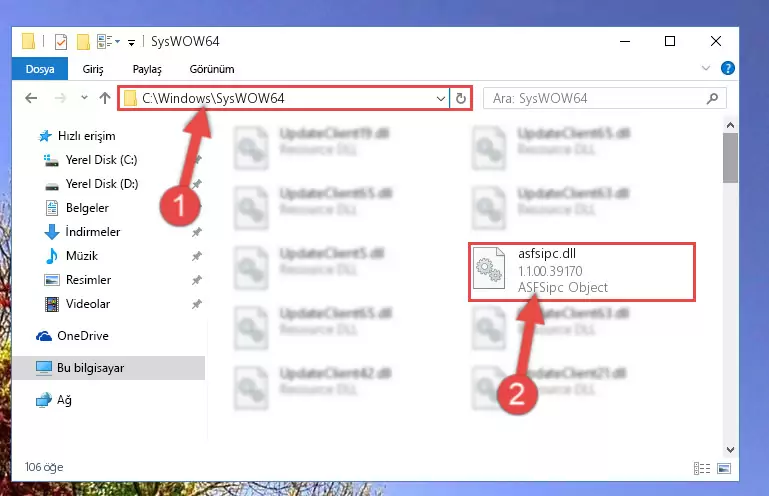Click the Ara: SysWOW64 search field
Viewport: 769px width, 496px height.
click(604, 98)
